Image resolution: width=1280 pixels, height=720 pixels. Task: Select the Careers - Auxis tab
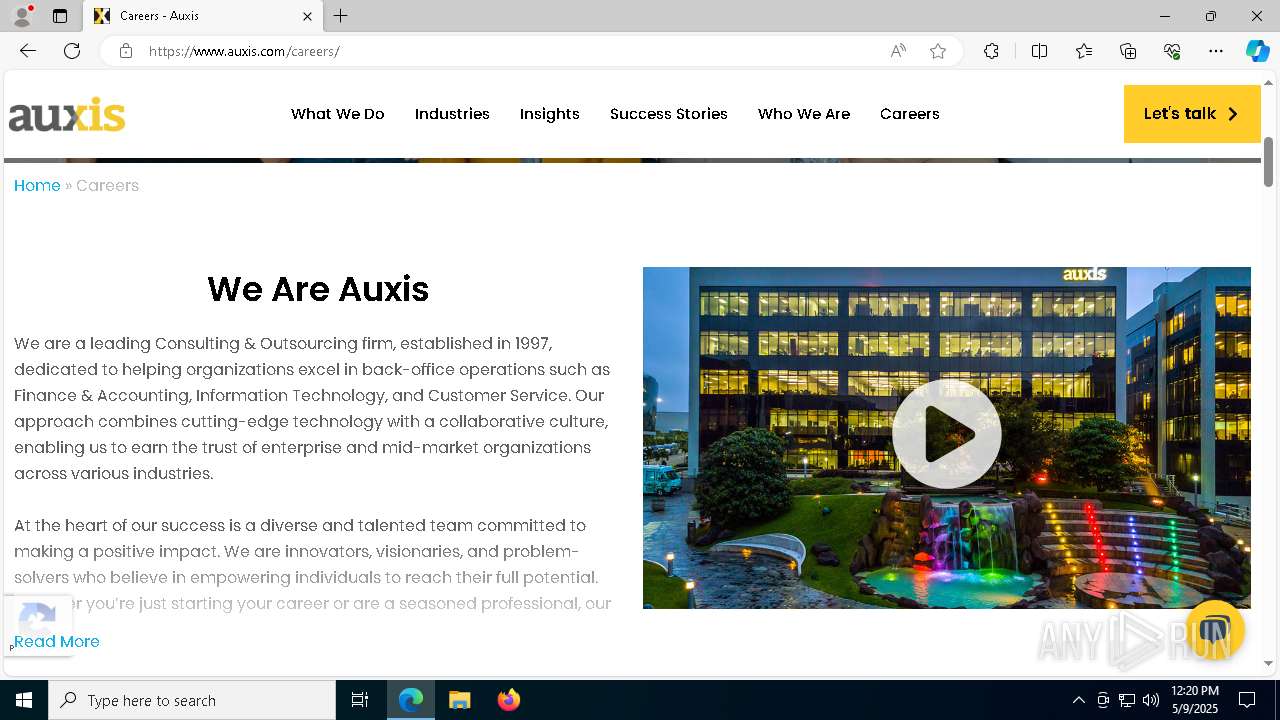(203, 16)
